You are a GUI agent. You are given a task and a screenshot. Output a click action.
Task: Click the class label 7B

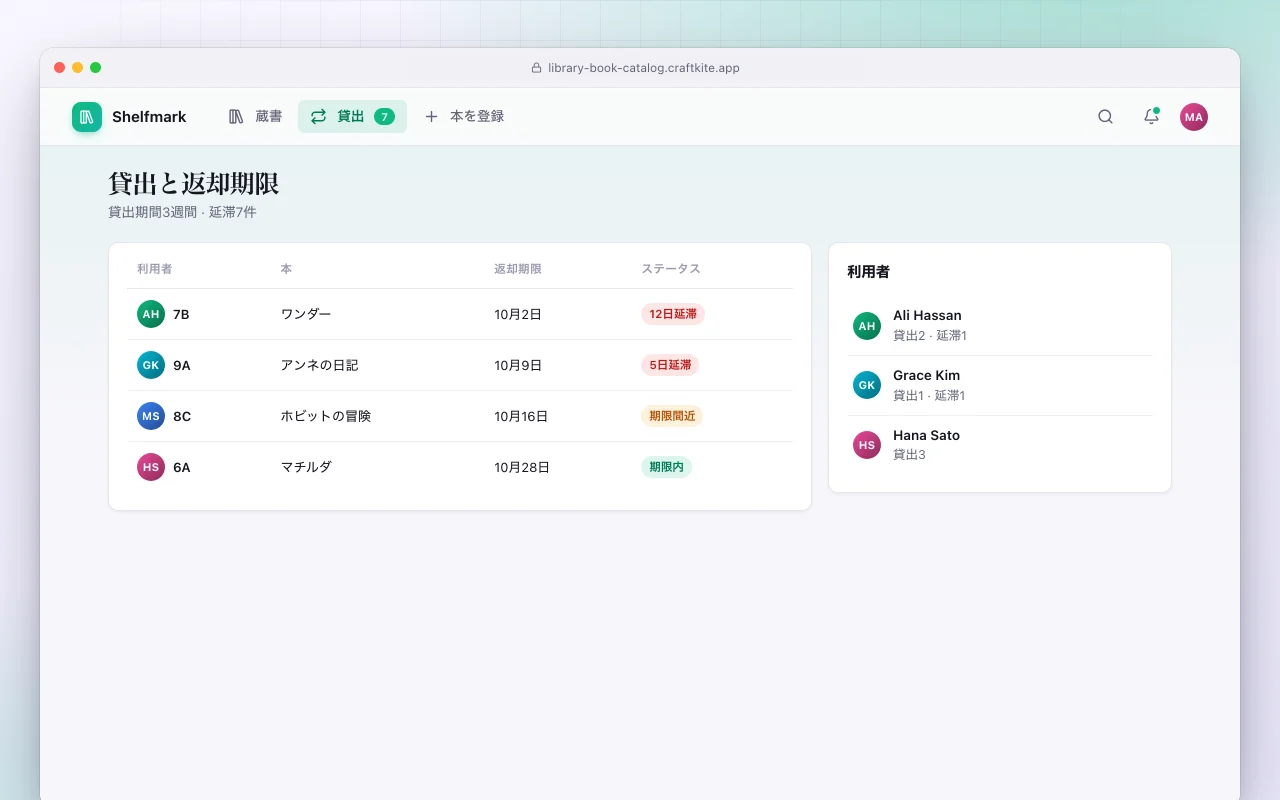point(181,314)
